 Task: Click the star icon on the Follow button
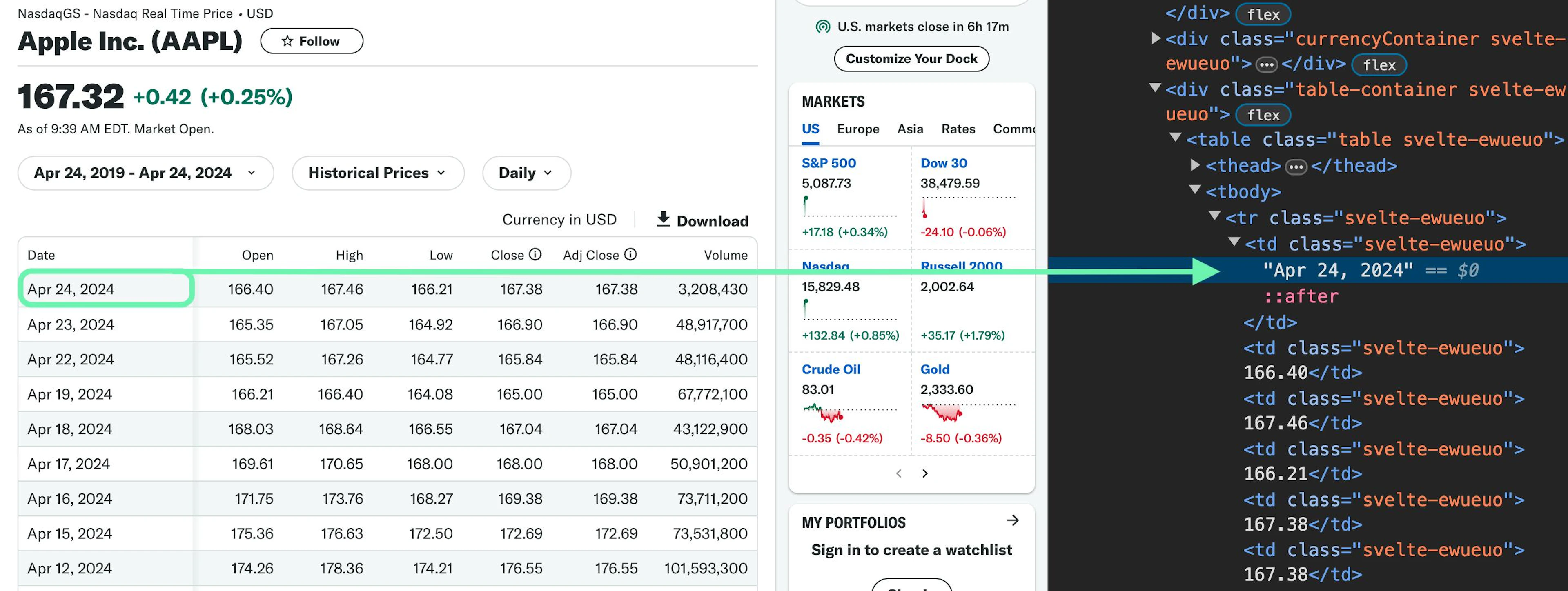(287, 41)
